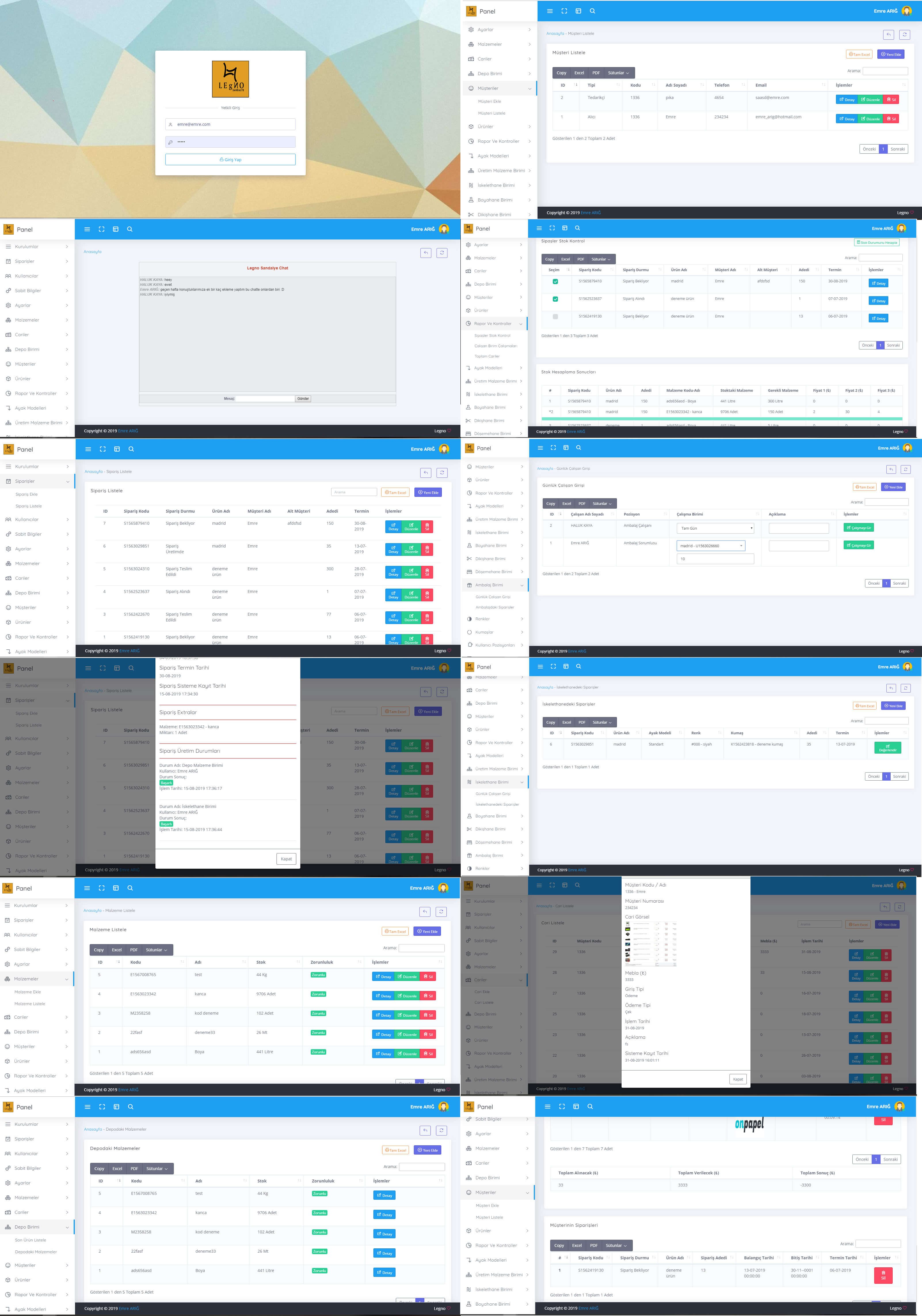Click the search icon above Legno Sandalye Chat

(129, 229)
